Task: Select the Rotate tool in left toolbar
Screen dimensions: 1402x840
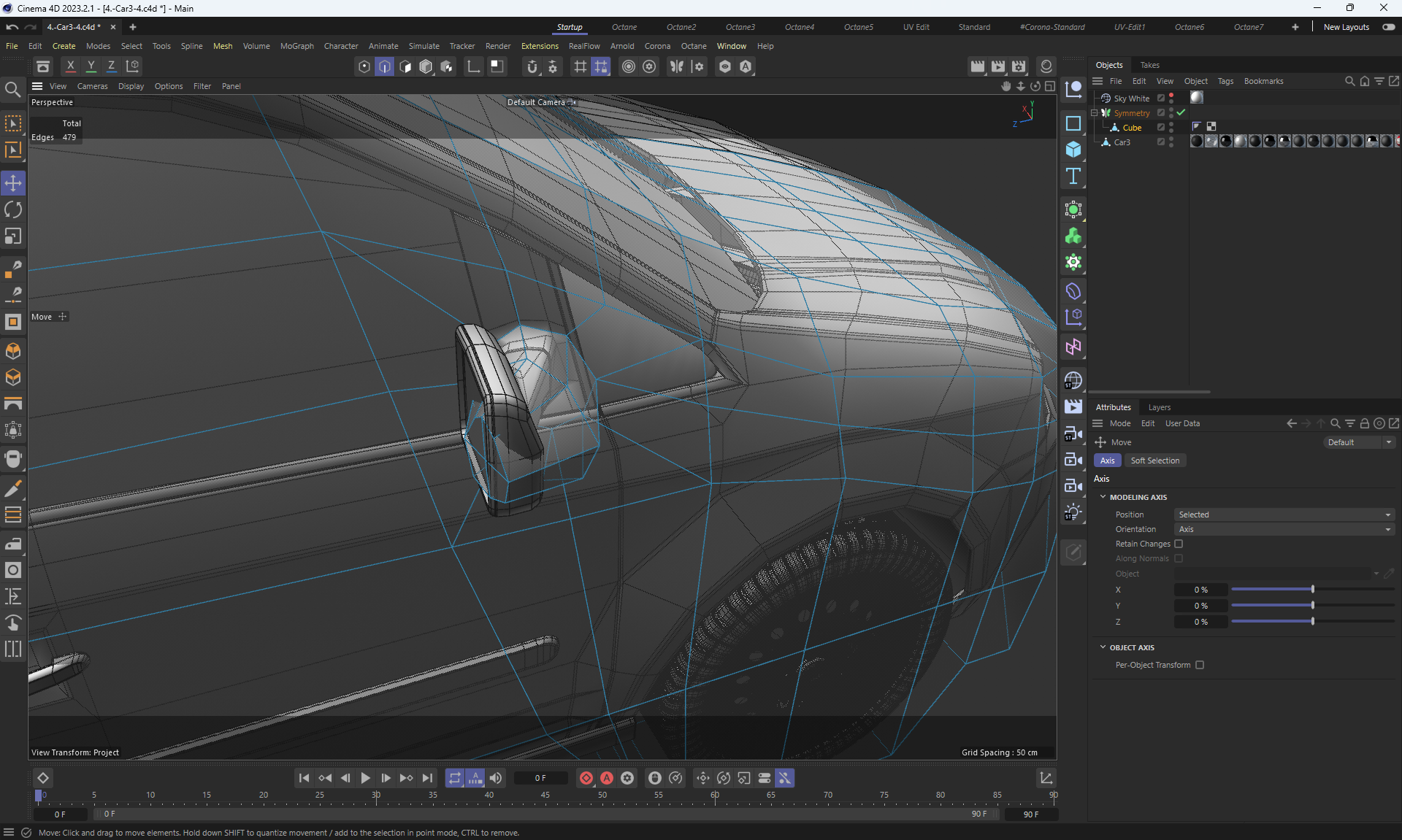Action: 13,210
